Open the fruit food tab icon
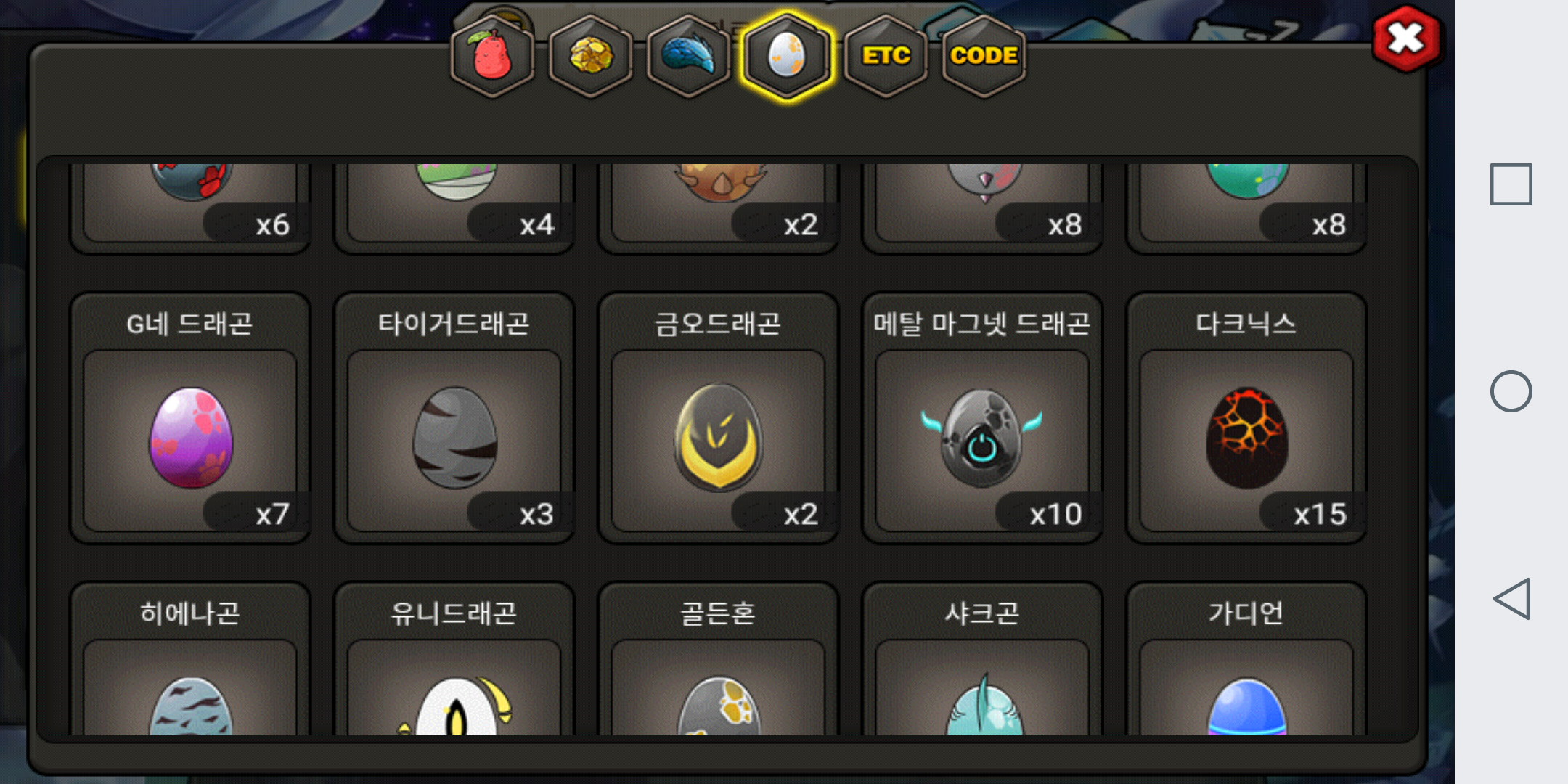 click(492, 56)
